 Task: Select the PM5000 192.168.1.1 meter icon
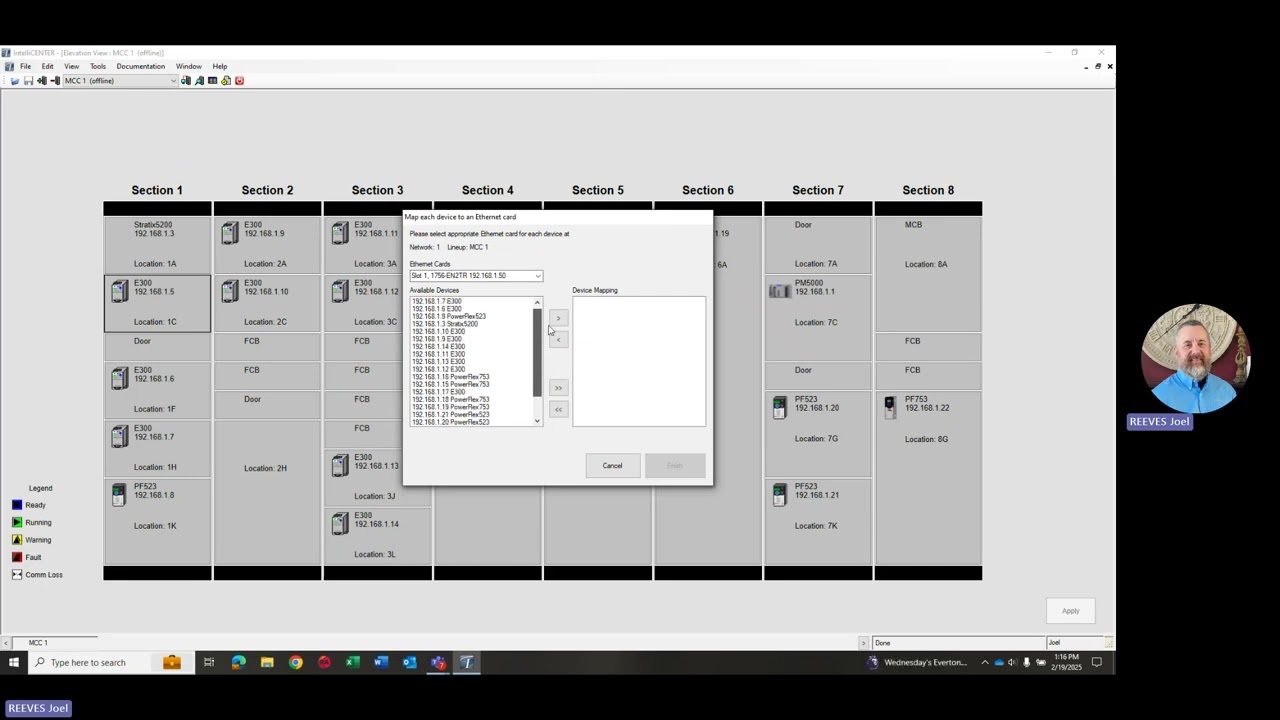tap(779, 291)
